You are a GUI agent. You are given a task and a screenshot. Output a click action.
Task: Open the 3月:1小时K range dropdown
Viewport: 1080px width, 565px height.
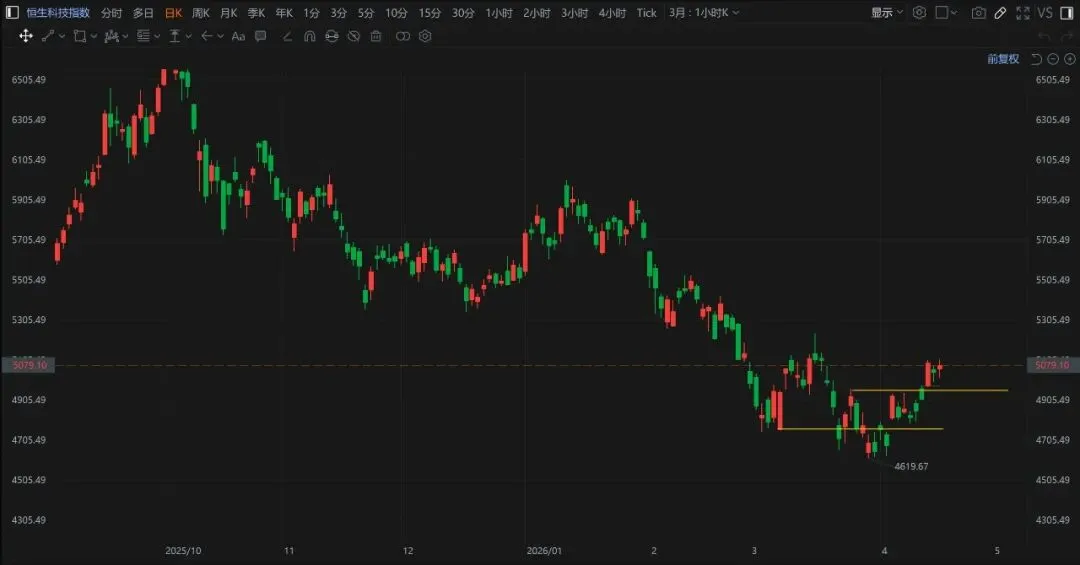point(703,12)
